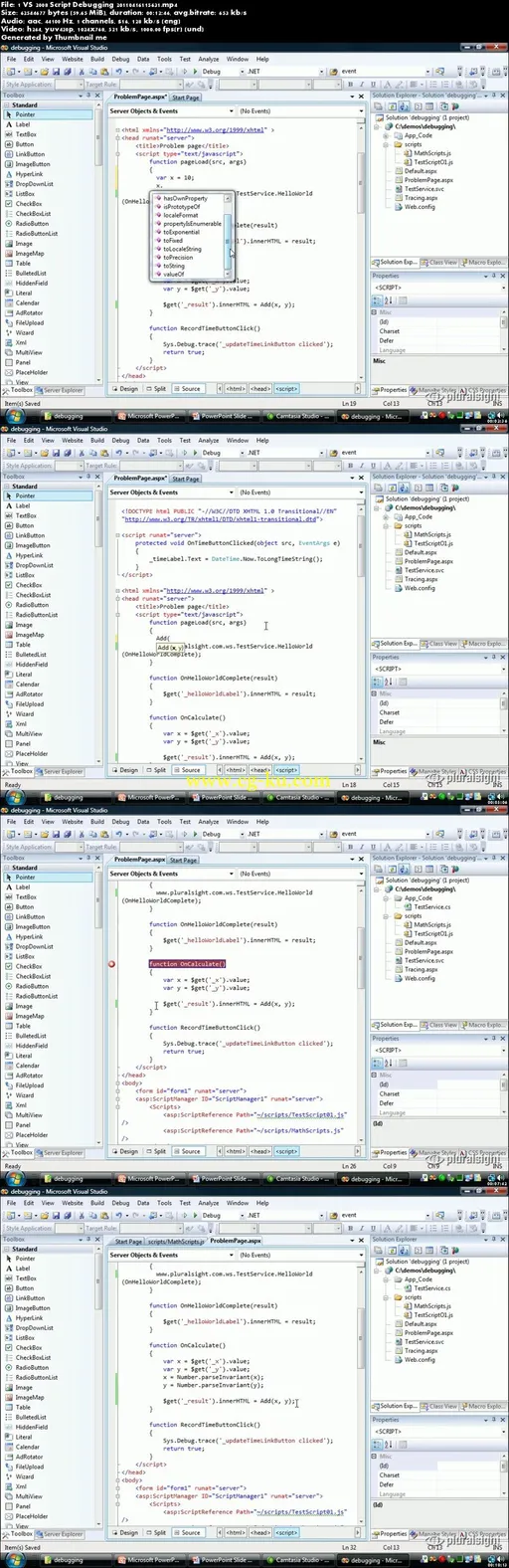In breakpoint frame, select toolbox DropDownList item
Image resolution: width=509 pixels, height=1568 pixels.
[x=35, y=946]
